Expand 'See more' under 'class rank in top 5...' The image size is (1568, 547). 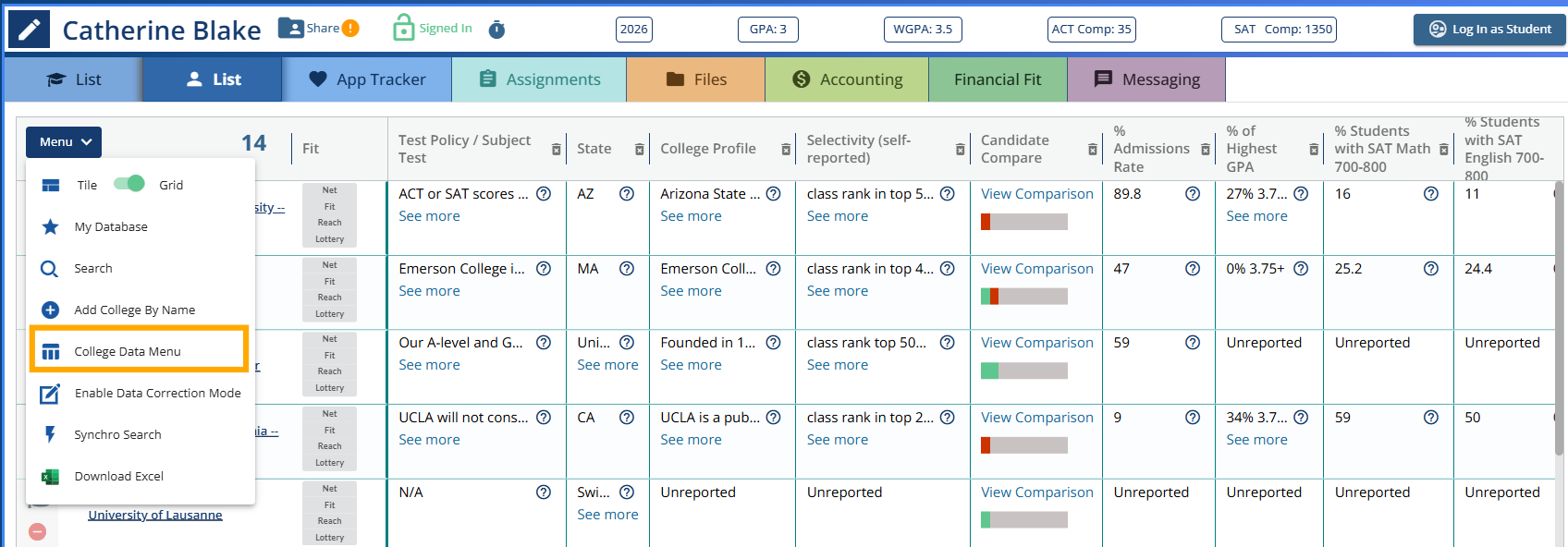coord(838,216)
